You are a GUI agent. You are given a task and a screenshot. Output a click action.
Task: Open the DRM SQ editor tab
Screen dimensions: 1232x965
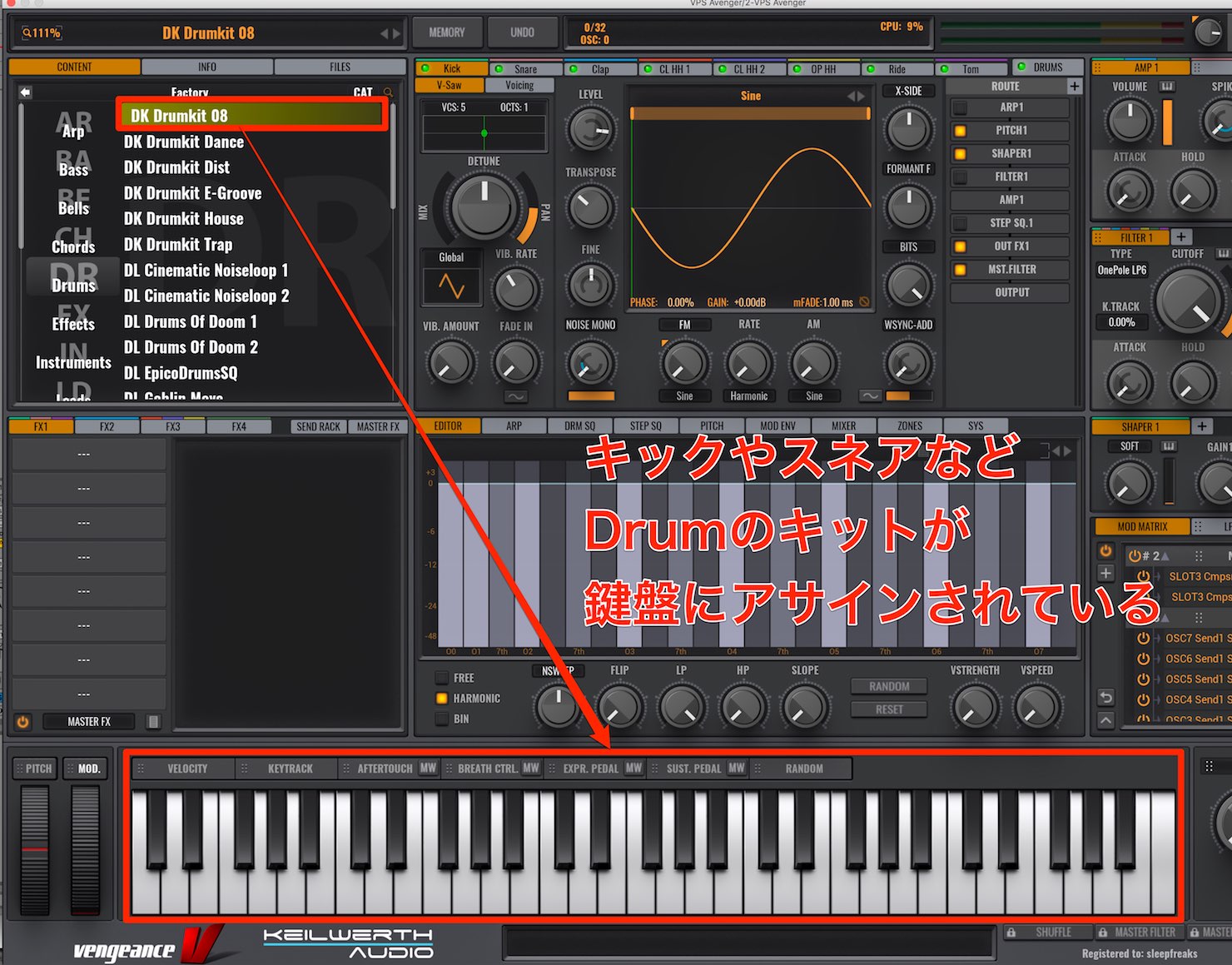(x=579, y=425)
